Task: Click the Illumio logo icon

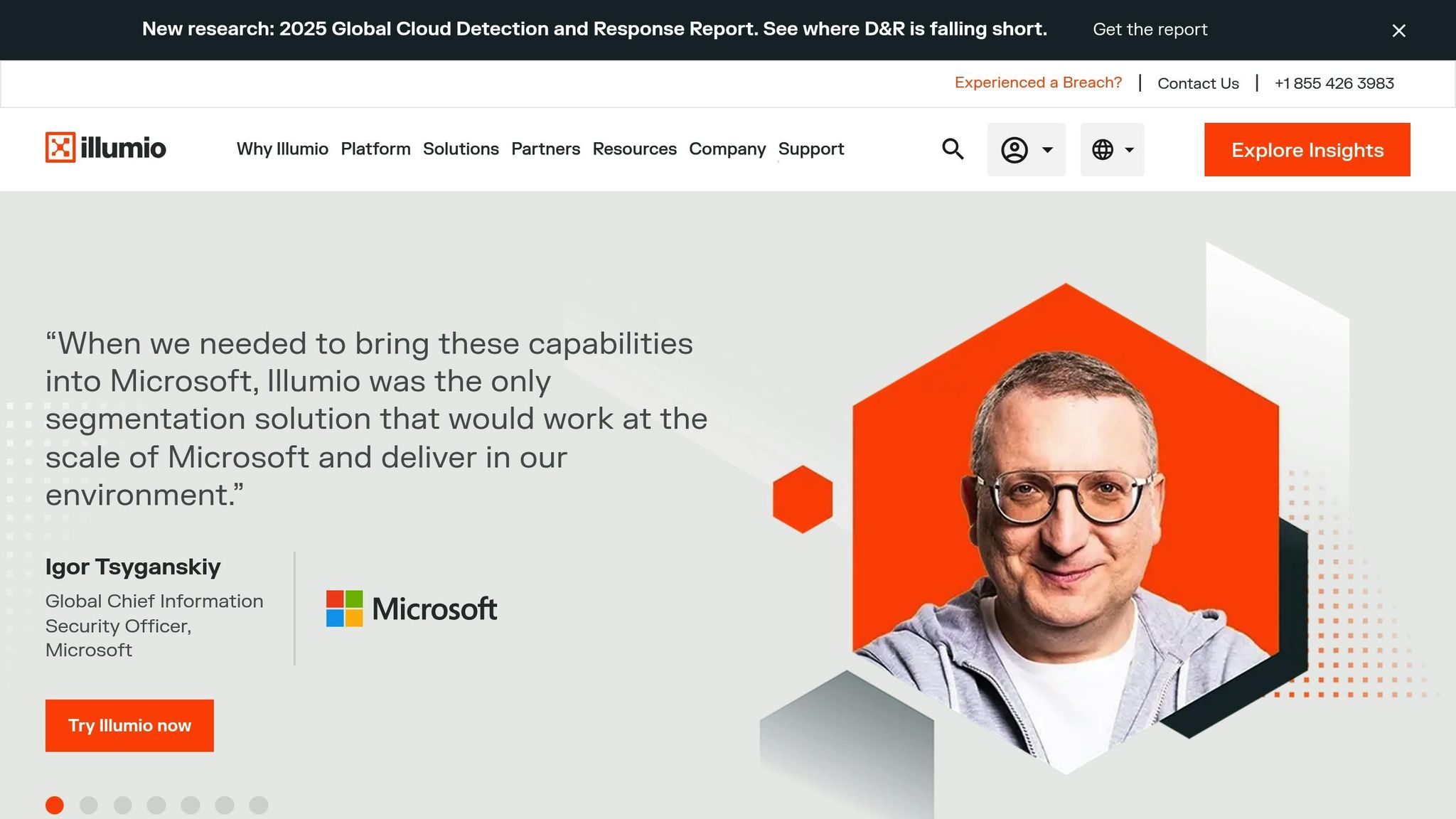Action: tap(60, 148)
